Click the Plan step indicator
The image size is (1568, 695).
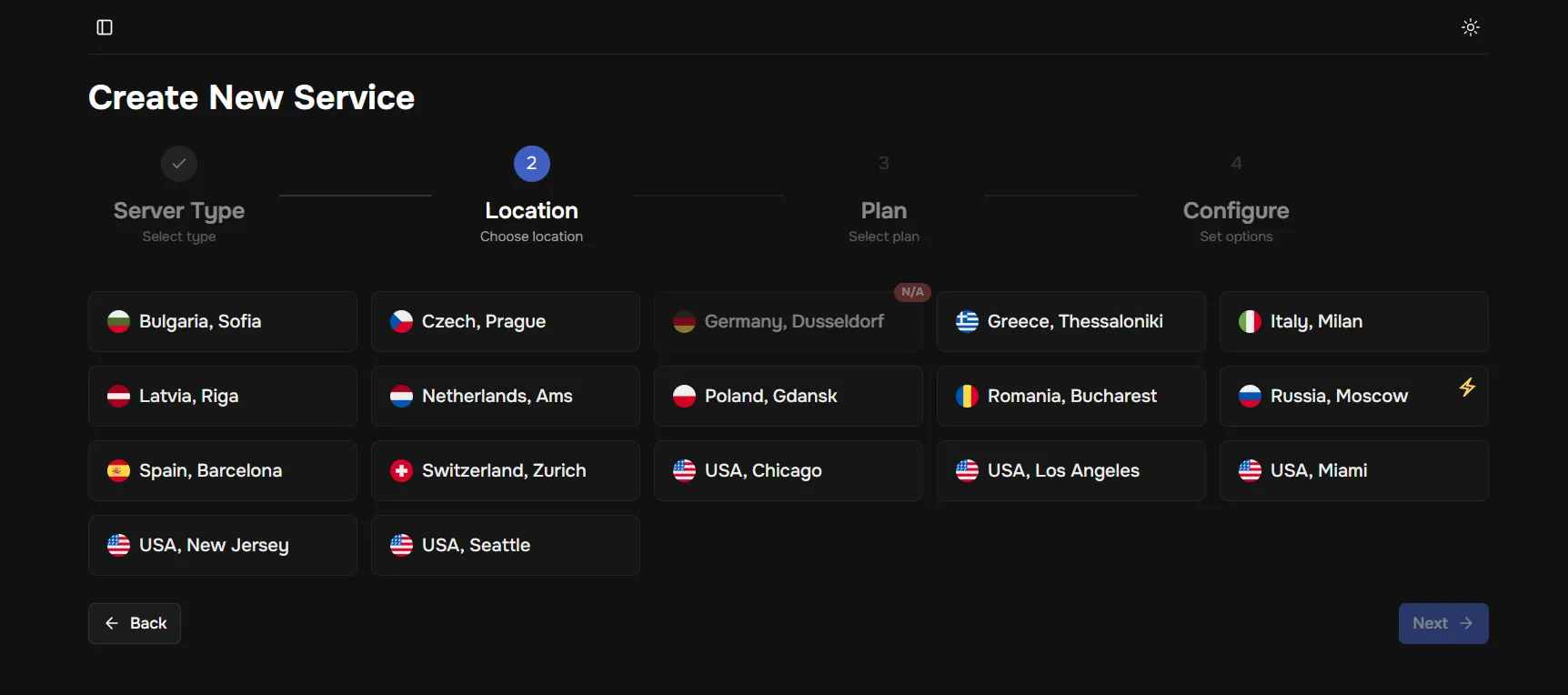(884, 164)
